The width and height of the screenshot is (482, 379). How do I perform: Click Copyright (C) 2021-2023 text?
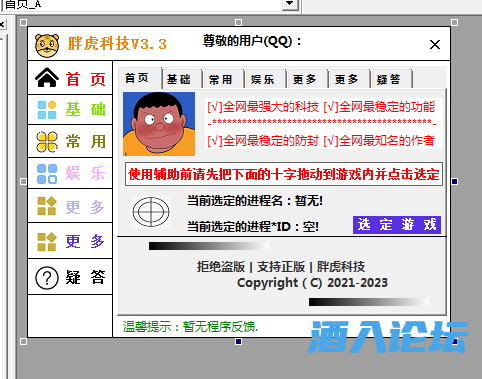[x=312, y=283]
